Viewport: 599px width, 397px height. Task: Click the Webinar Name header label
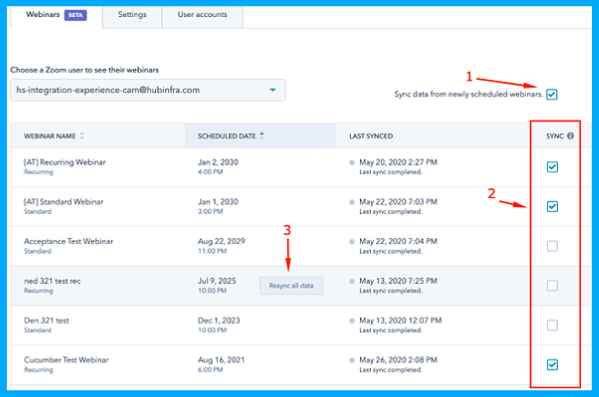[50, 136]
